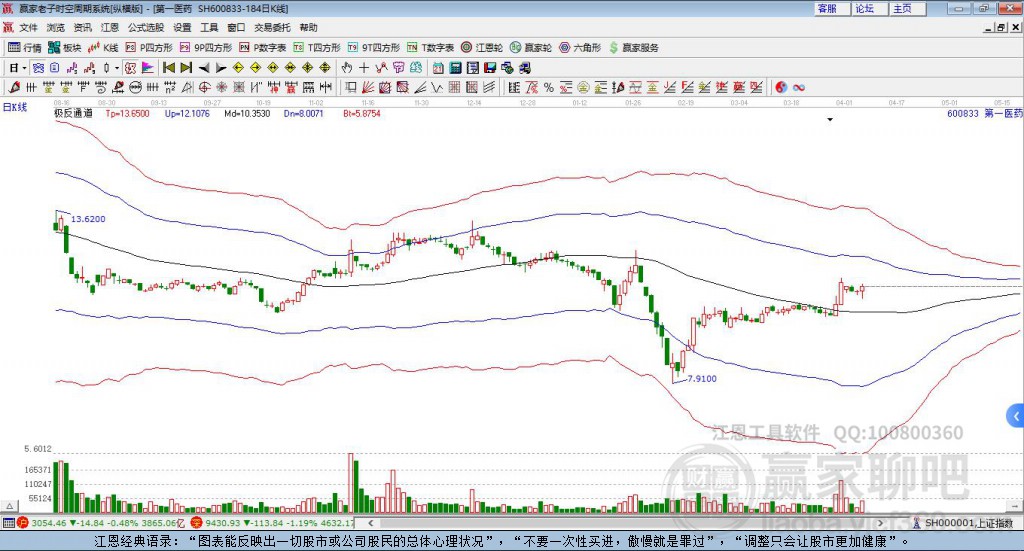Open the 浏览 menu
The width and height of the screenshot is (1024, 551).
56,27
